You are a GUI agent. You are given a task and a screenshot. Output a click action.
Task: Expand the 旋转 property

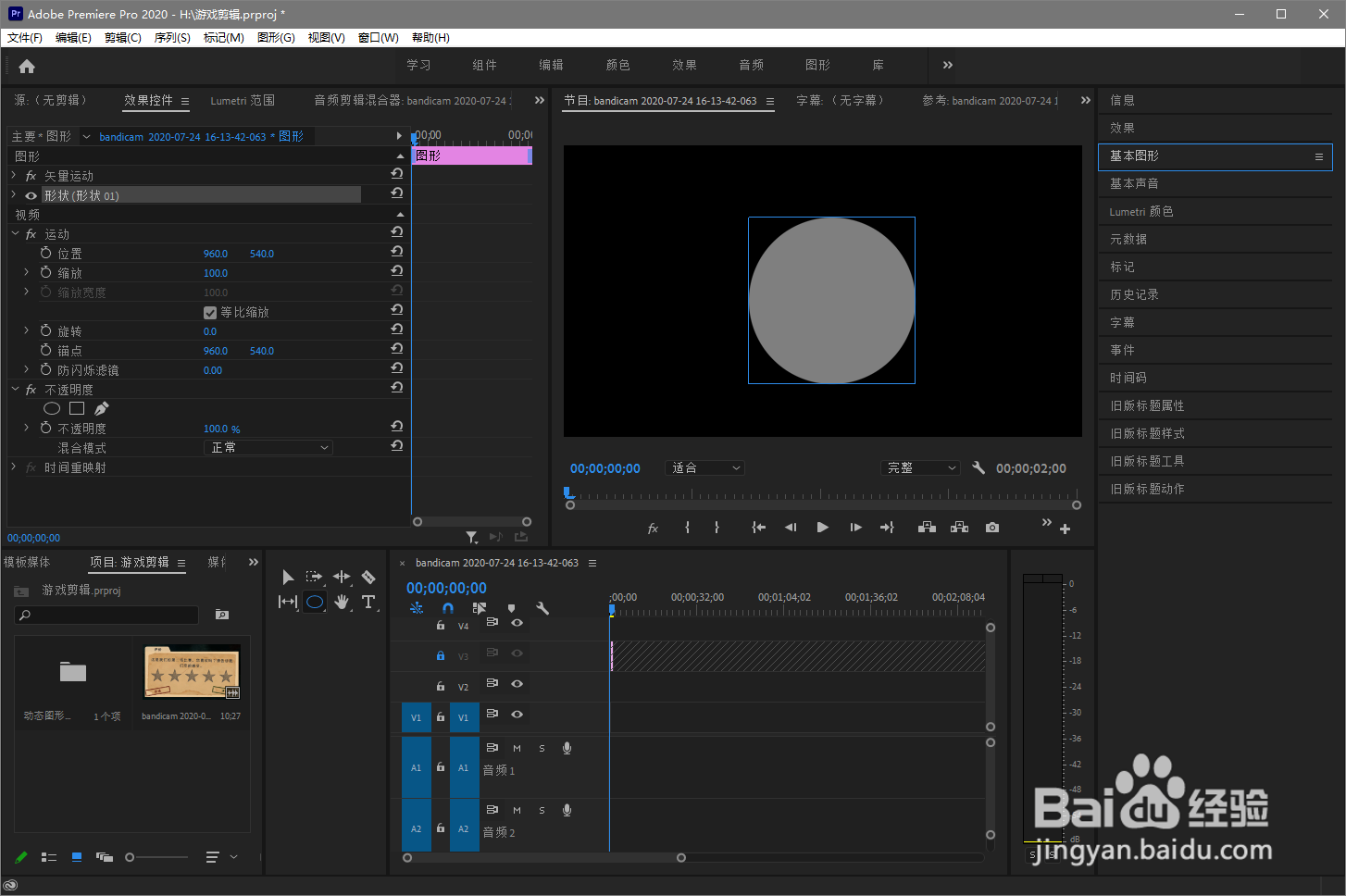tap(26, 330)
